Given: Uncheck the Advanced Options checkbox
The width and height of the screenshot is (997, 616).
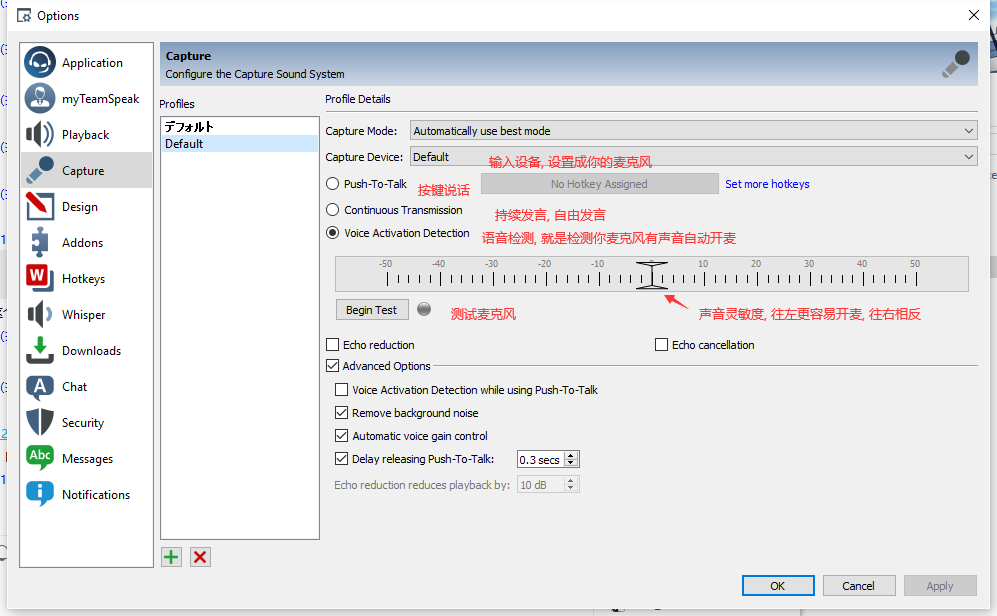Looking at the screenshot, I should click(x=333, y=366).
